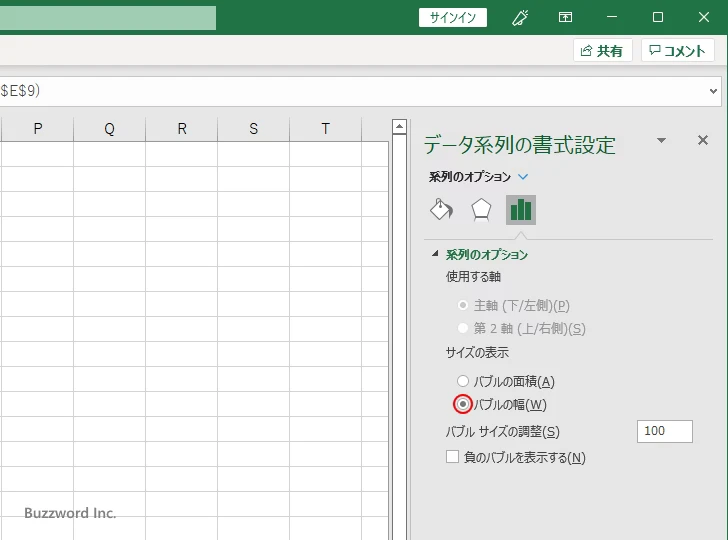Select the Series Options bar chart icon

(x=521, y=209)
